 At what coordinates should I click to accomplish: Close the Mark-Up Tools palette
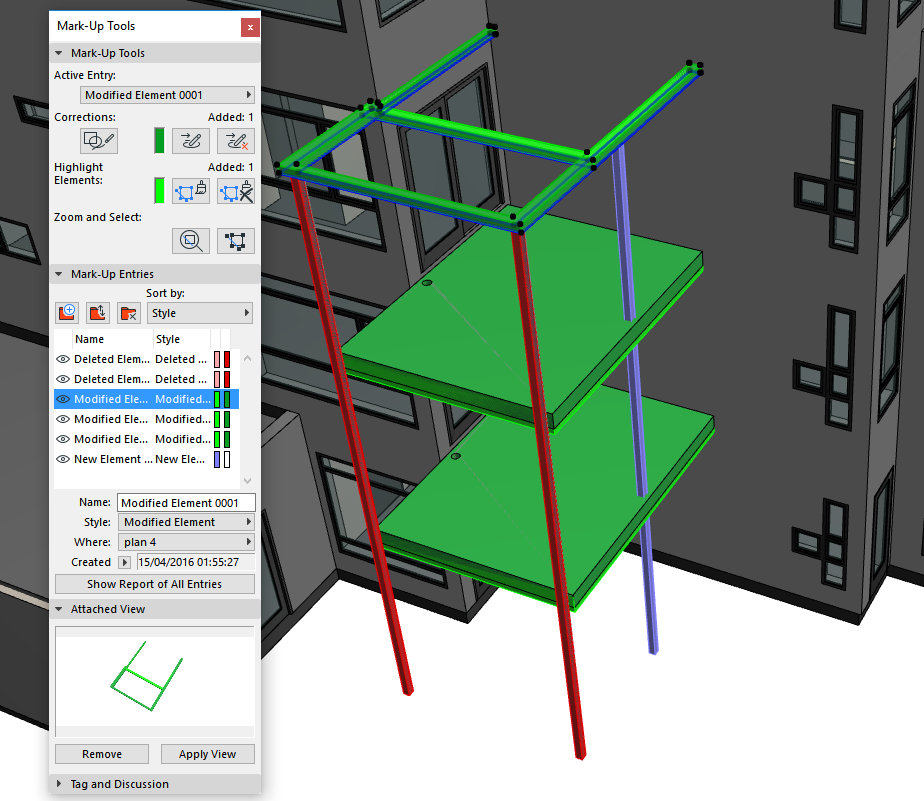pyautogui.click(x=250, y=27)
